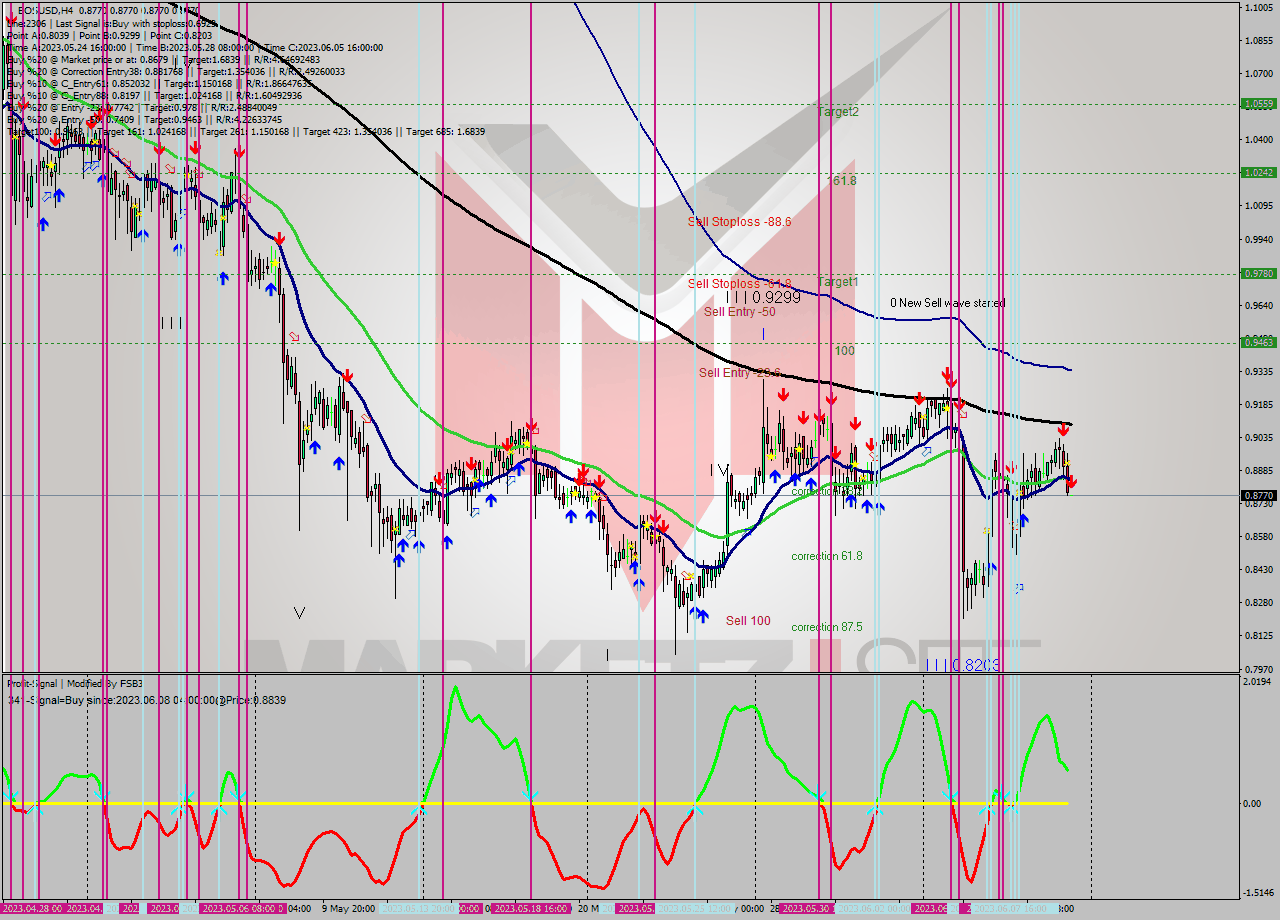Click the 0.9463 green price tag
1280x920 pixels.
pos(1257,342)
